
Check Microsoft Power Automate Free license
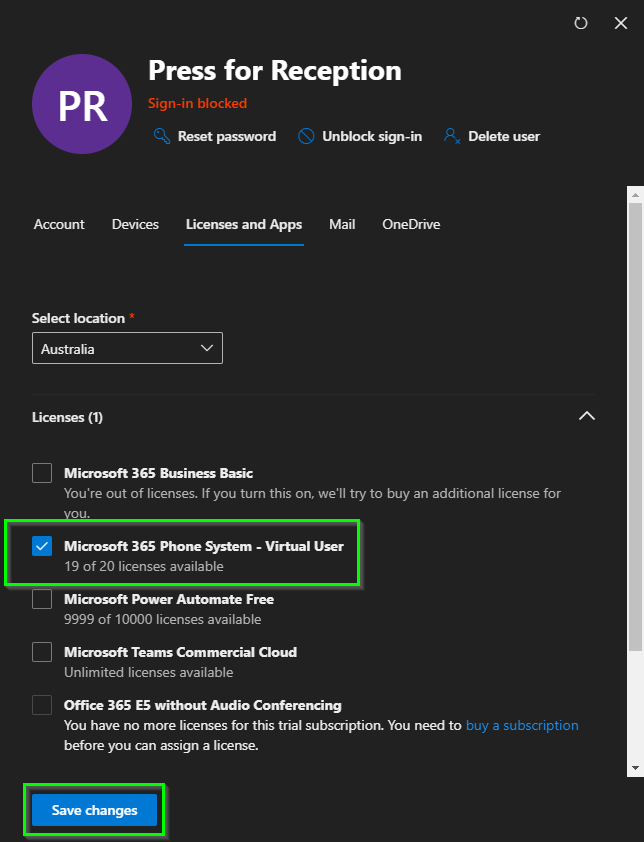coord(42,599)
